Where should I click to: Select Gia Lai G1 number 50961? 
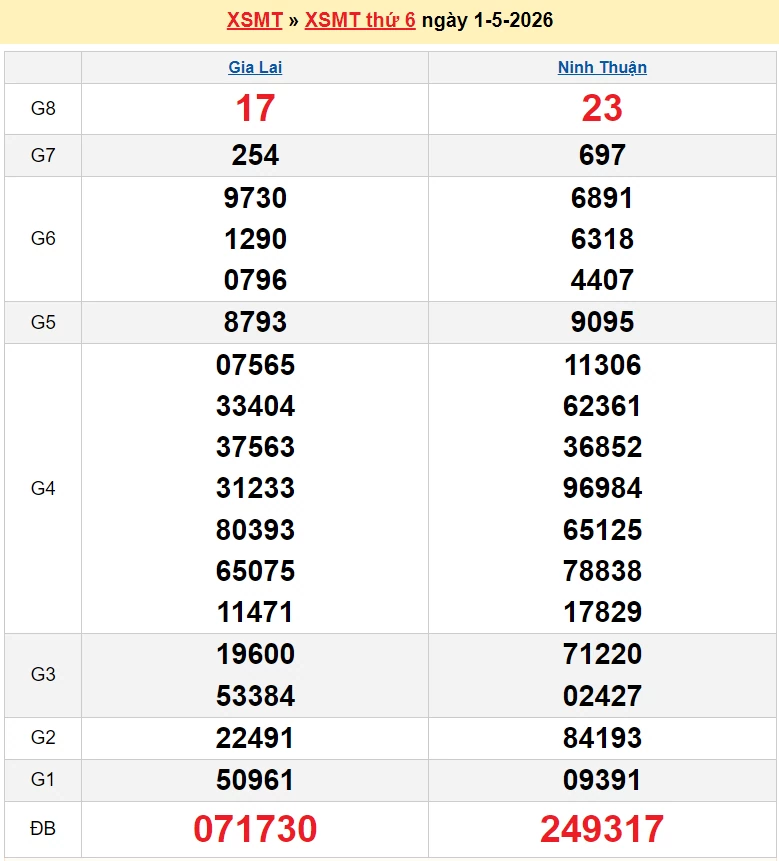[255, 780]
